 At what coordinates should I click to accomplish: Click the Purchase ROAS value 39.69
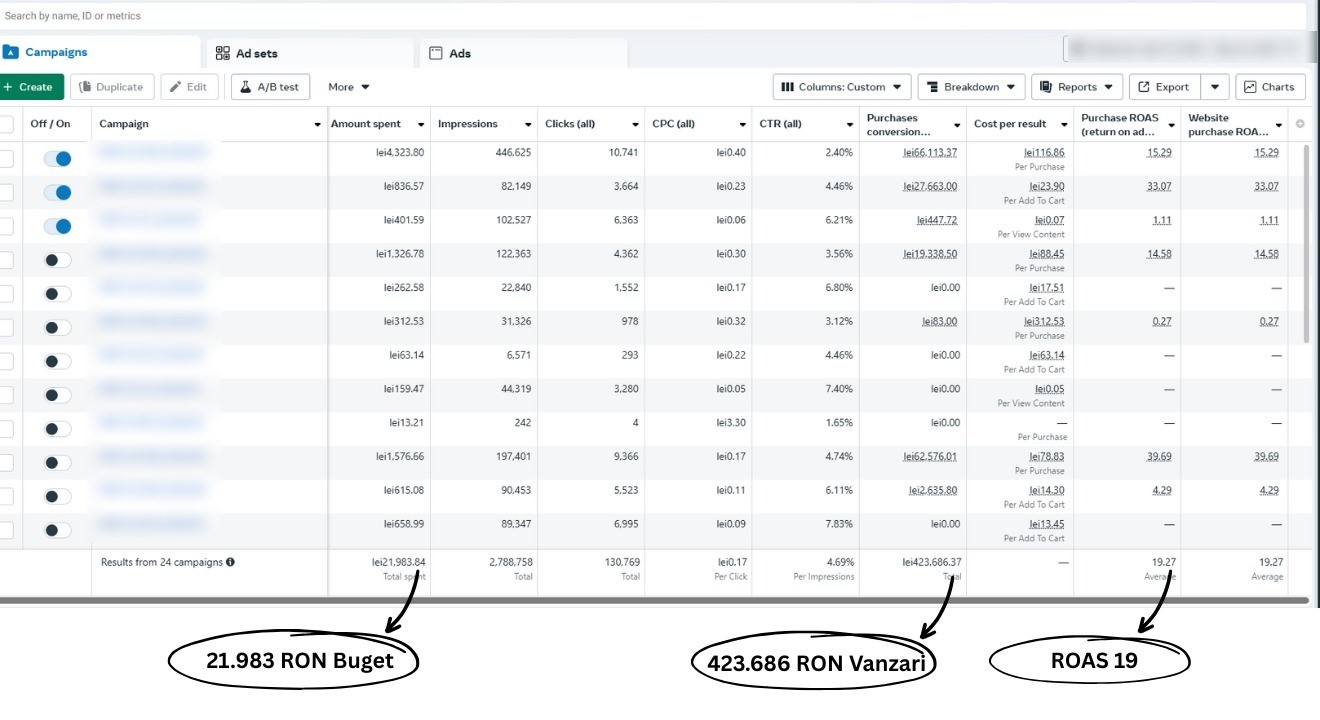tap(1159, 457)
